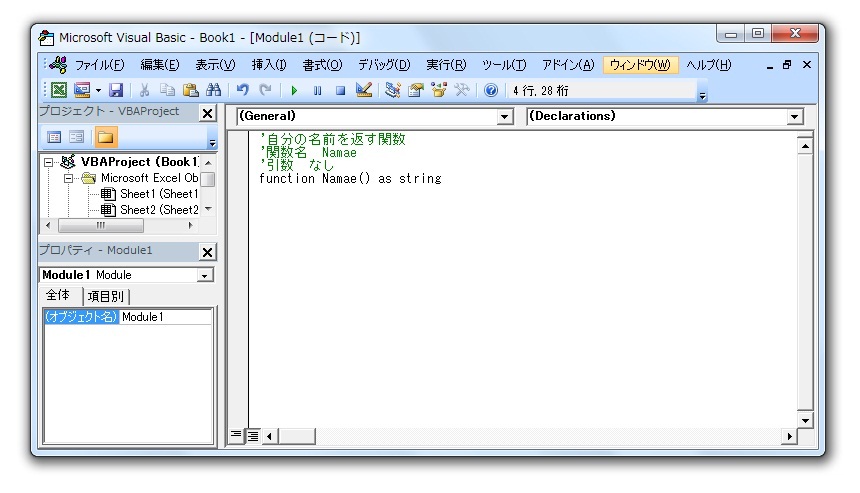860x493 pixels.
Task: Click the Copy icon in the toolbar
Action: click(167, 90)
